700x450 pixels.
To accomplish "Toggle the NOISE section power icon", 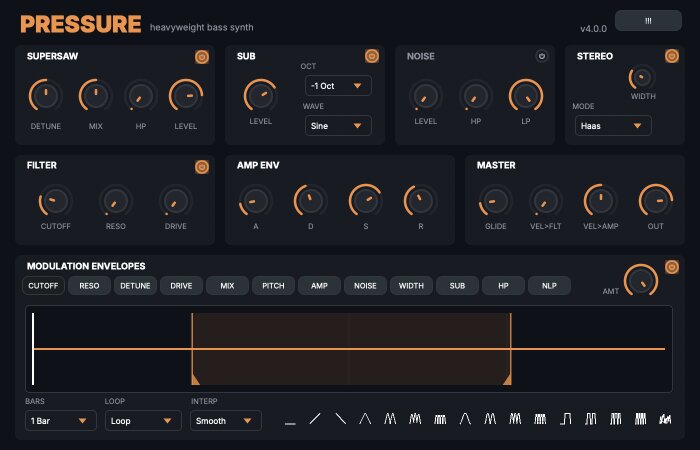I will coord(542,56).
